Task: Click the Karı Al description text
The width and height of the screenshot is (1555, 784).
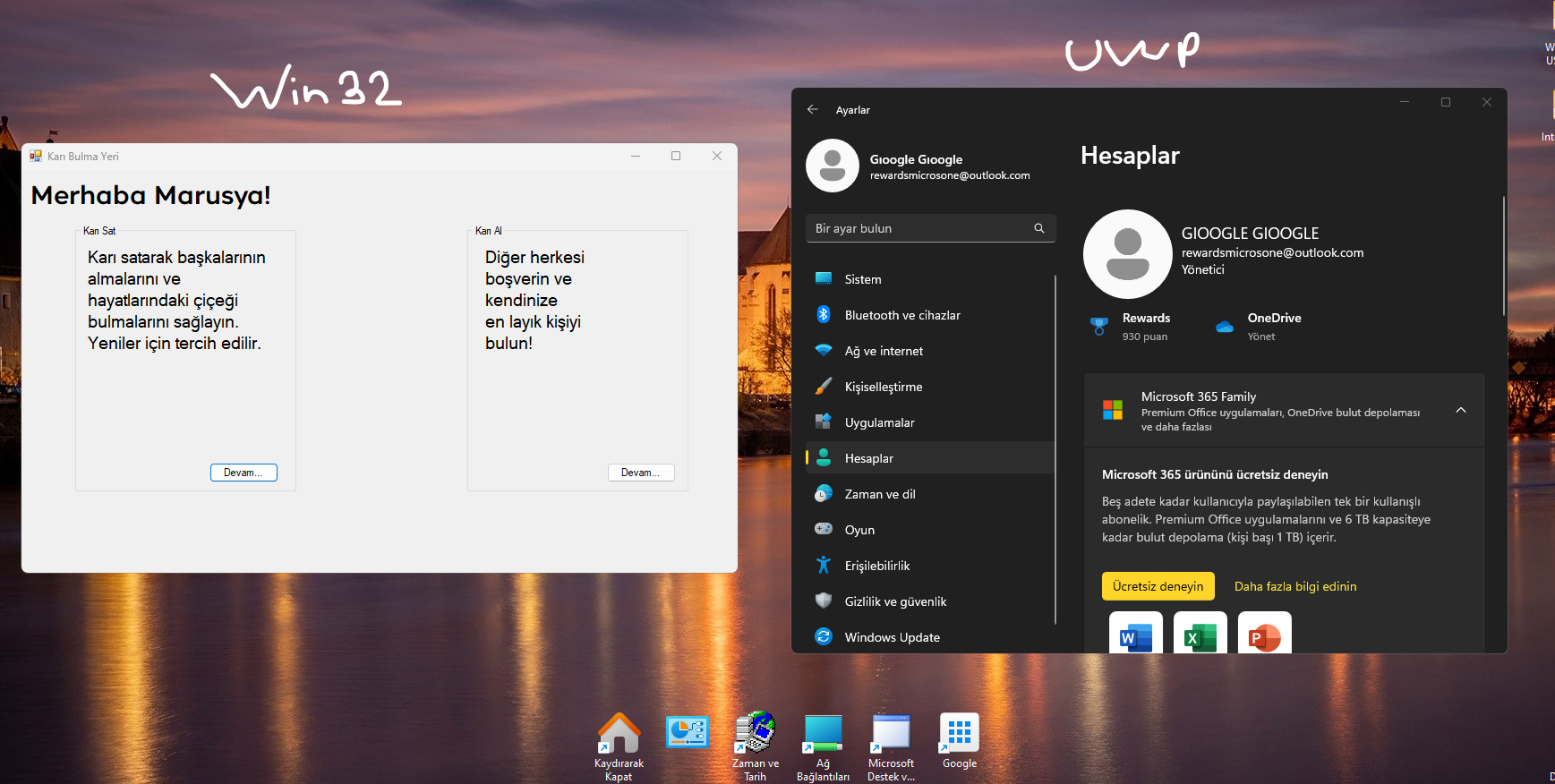Action: (534, 300)
